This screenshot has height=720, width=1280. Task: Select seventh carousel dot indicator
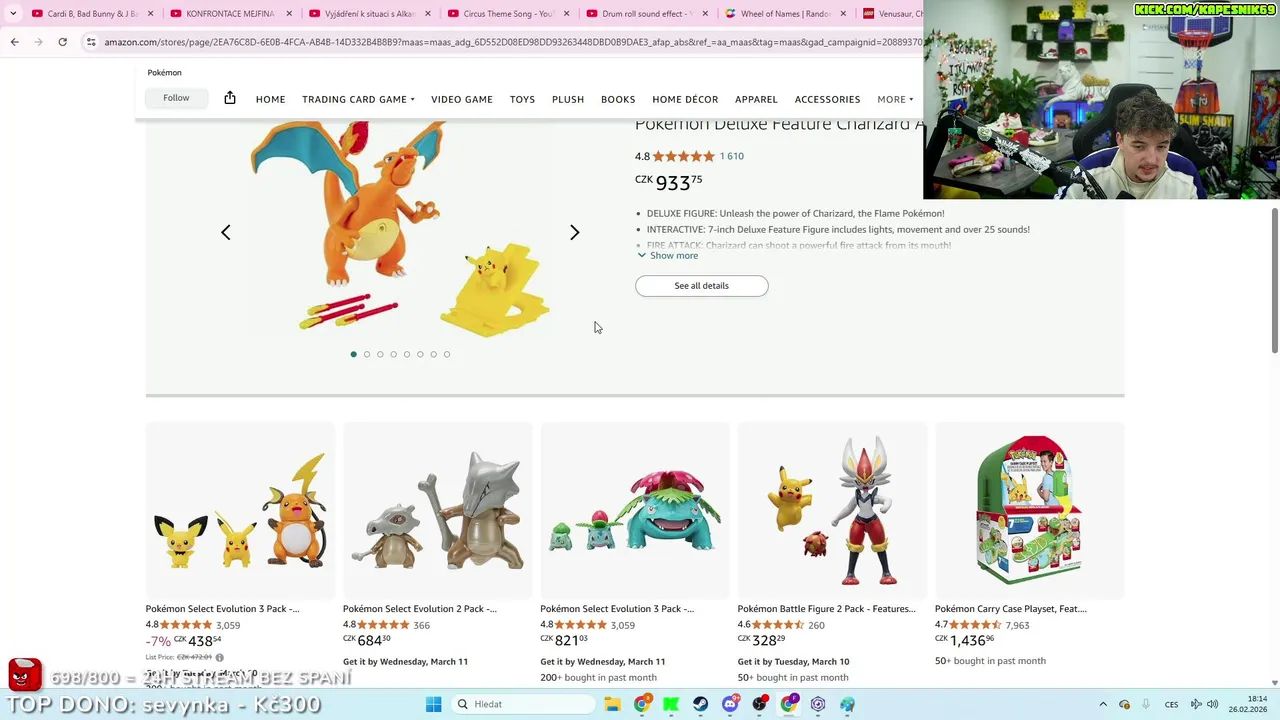tap(433, 354)
